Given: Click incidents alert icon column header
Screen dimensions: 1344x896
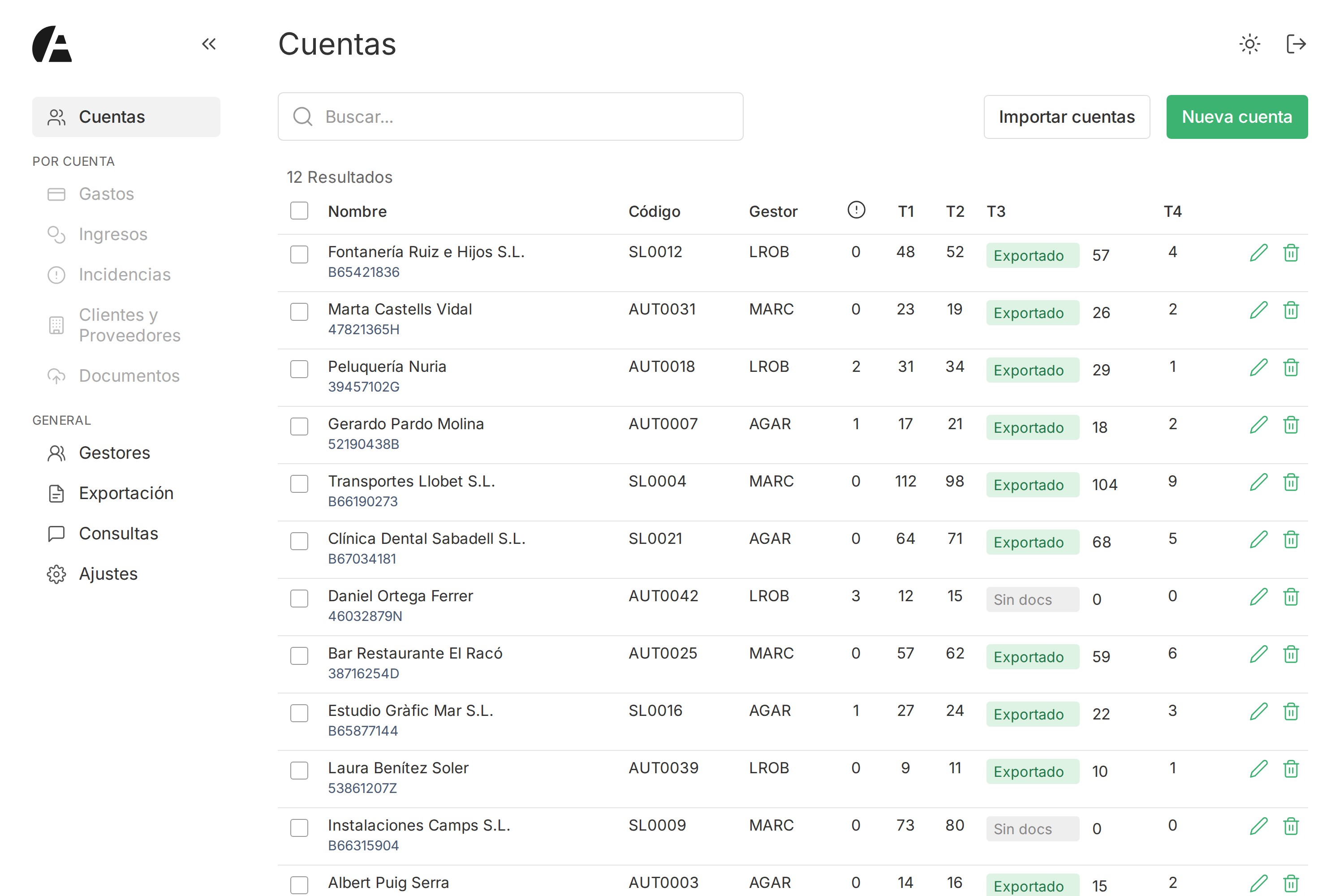Looking at the screenshot, I should 856,210.
